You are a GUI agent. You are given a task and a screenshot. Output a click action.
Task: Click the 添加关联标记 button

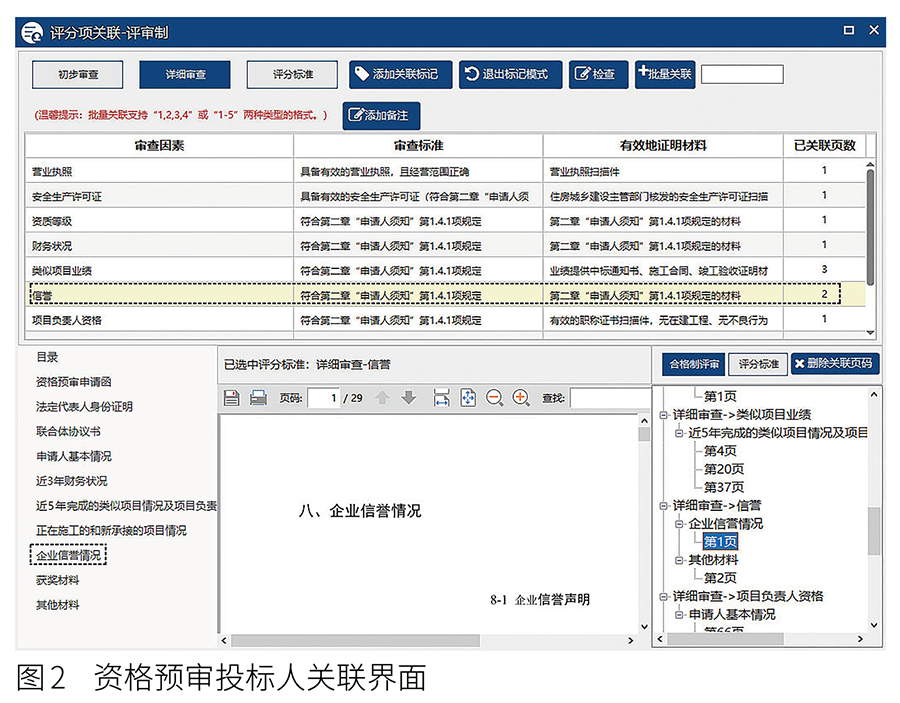point(400,75)
